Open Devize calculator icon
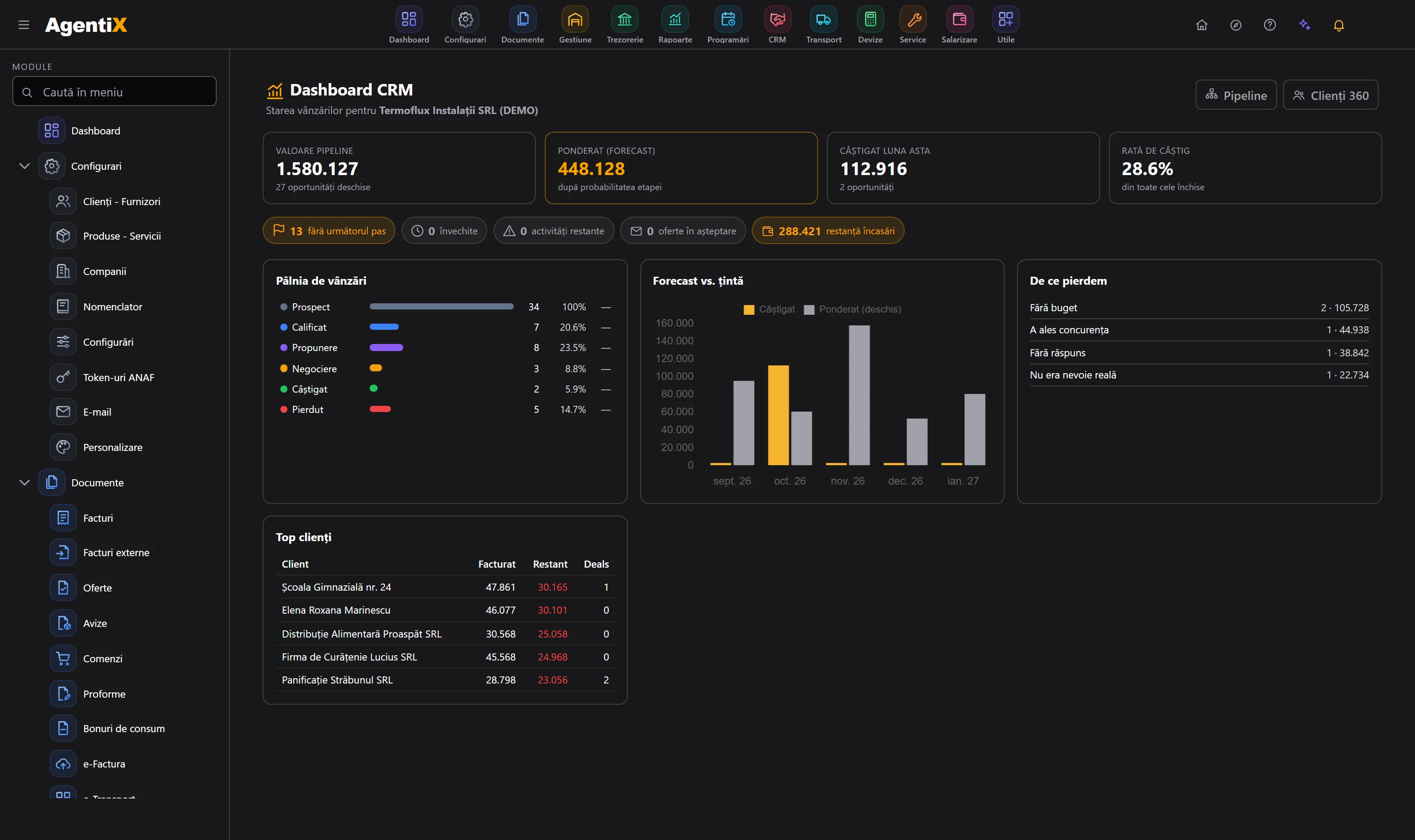 click(x=871, y=19)
